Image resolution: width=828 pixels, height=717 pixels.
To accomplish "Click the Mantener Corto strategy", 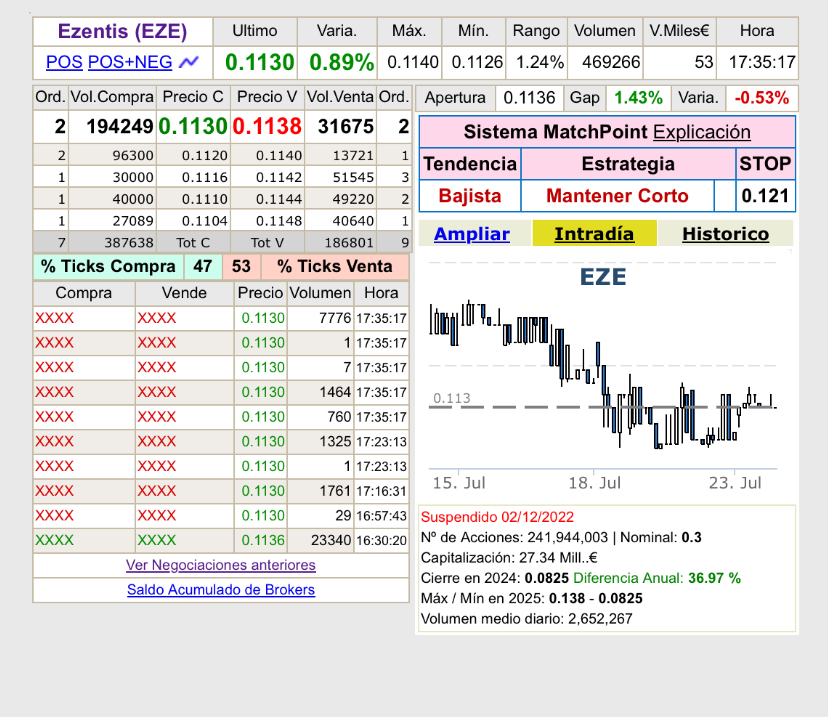I will pos(617,196).
